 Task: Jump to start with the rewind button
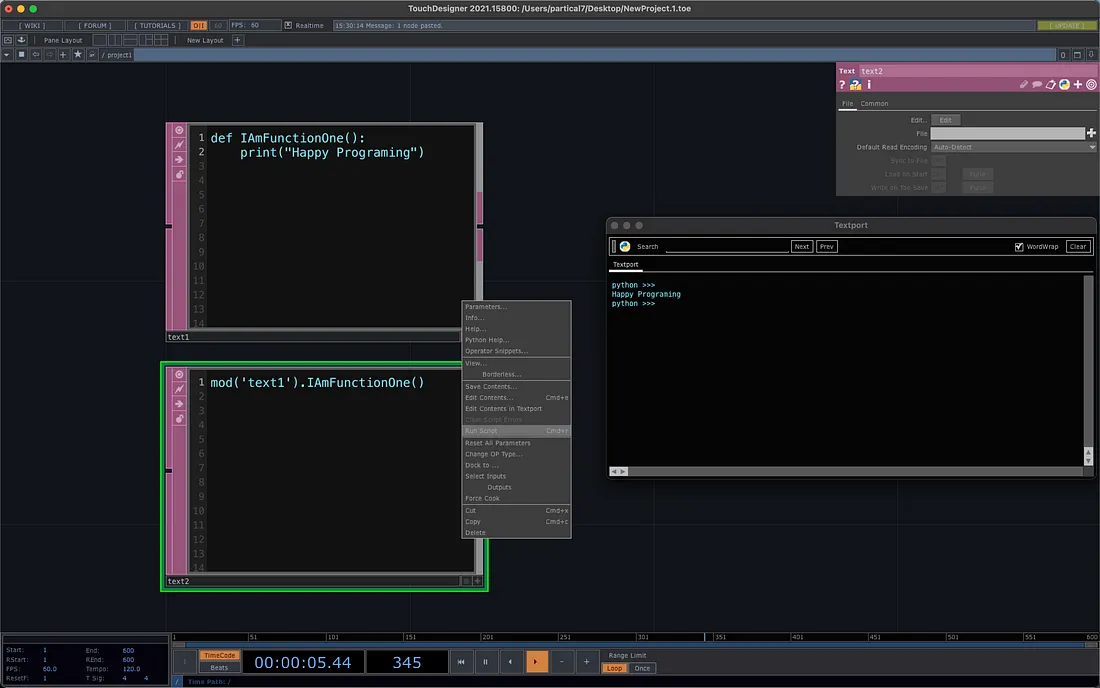[461, 662]
